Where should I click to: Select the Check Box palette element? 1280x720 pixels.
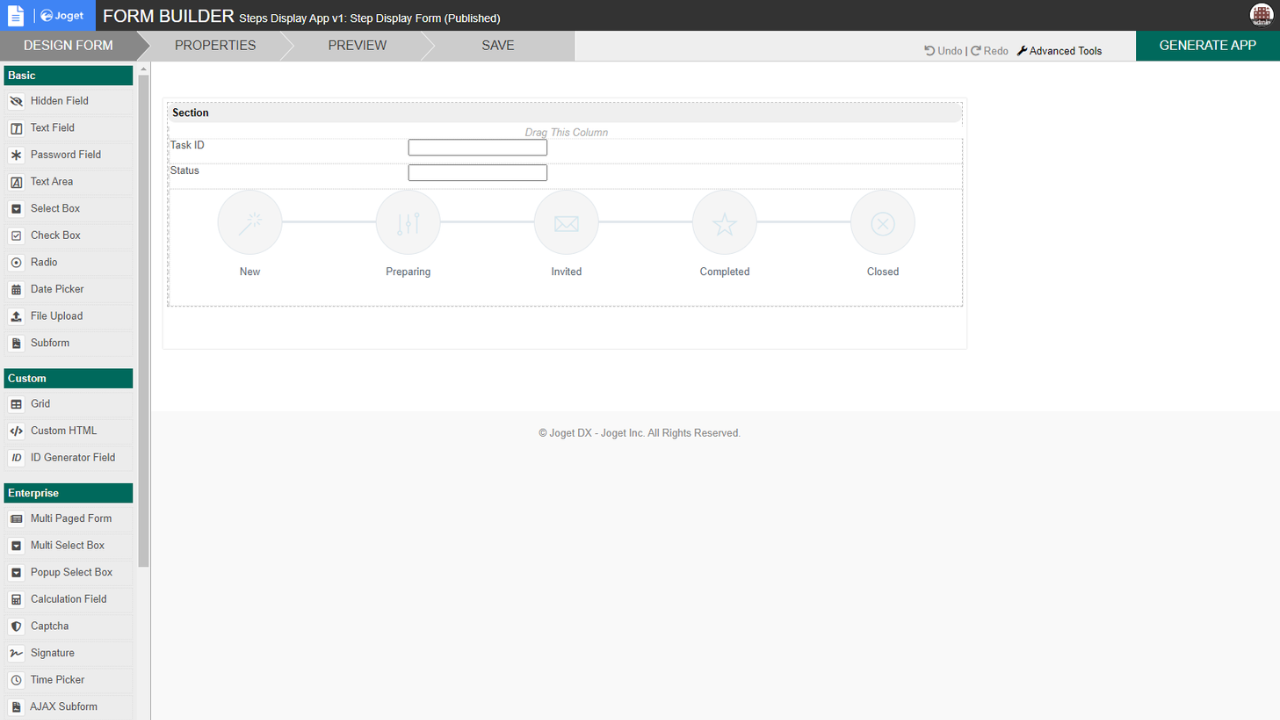coord(55,235)
